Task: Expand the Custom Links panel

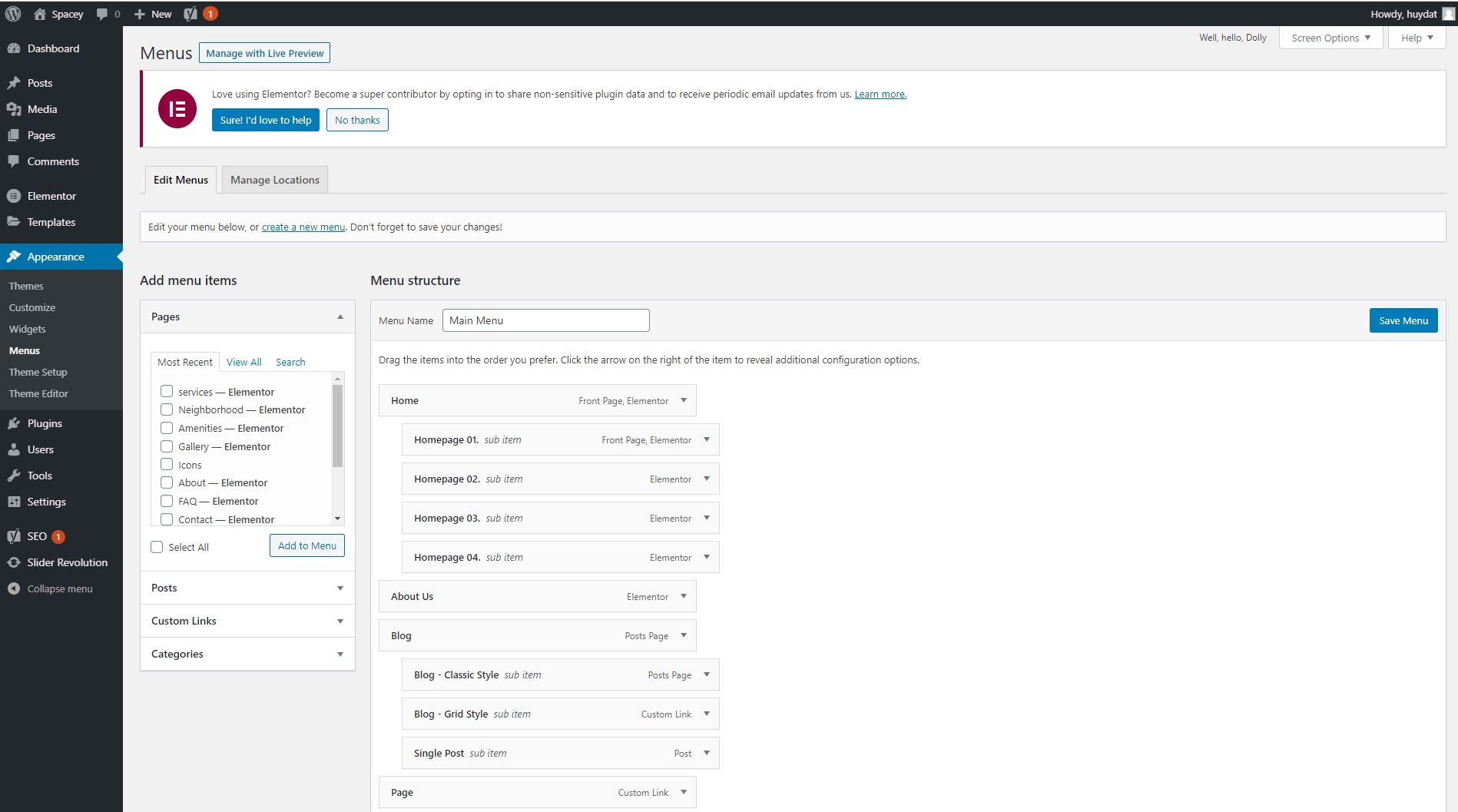Action: pos(340,621)
